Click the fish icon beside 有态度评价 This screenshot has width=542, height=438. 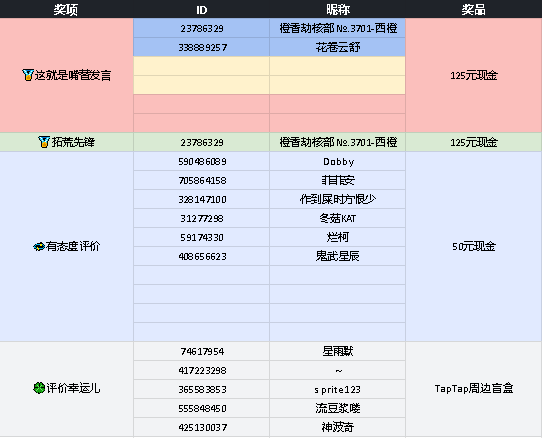pos(39,246)
